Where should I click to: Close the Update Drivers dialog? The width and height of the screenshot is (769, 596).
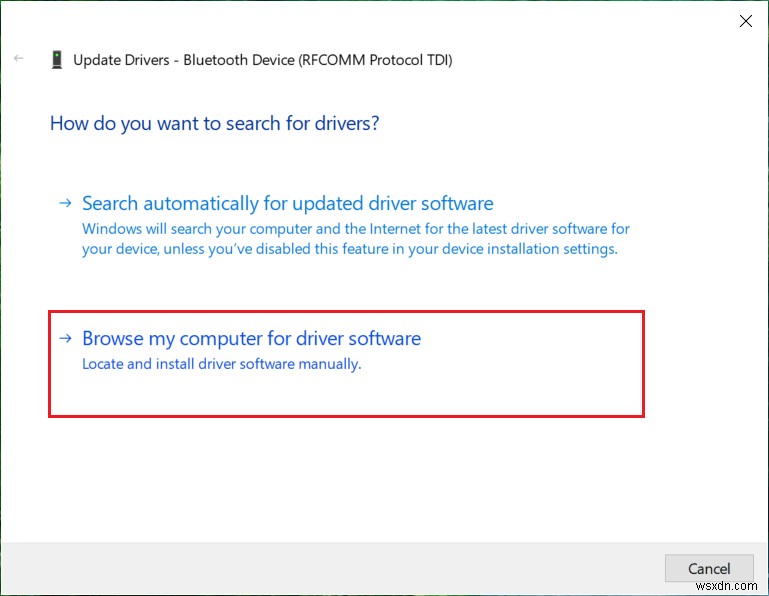(x=745, y=21)
